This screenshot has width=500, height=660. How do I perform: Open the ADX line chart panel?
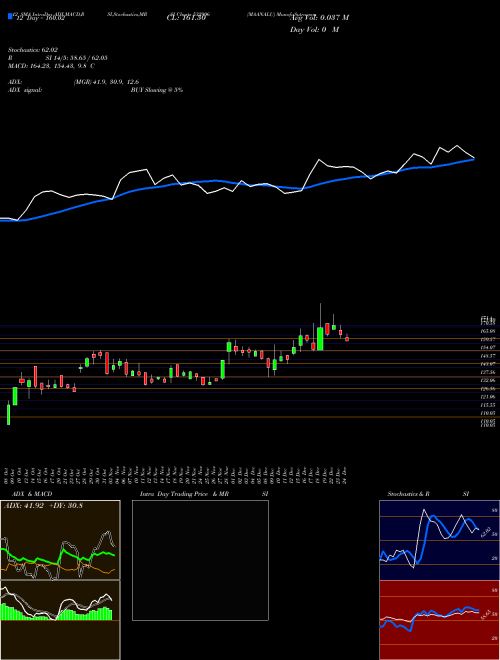point(60,540)
